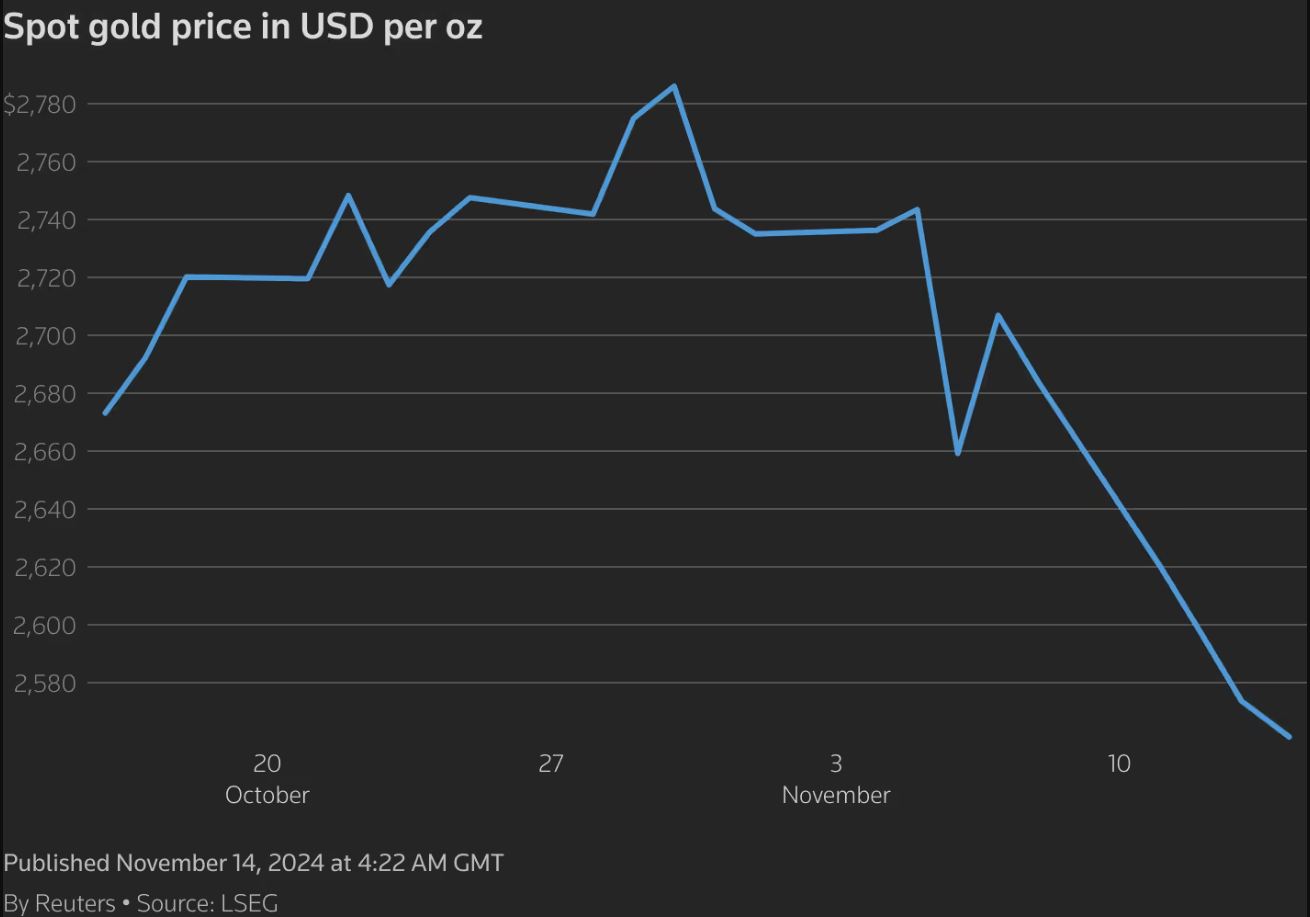The image size is (1310, 917).
Task: Click the "Published November 14, 2024" timestamp
Action: point(254,863)
